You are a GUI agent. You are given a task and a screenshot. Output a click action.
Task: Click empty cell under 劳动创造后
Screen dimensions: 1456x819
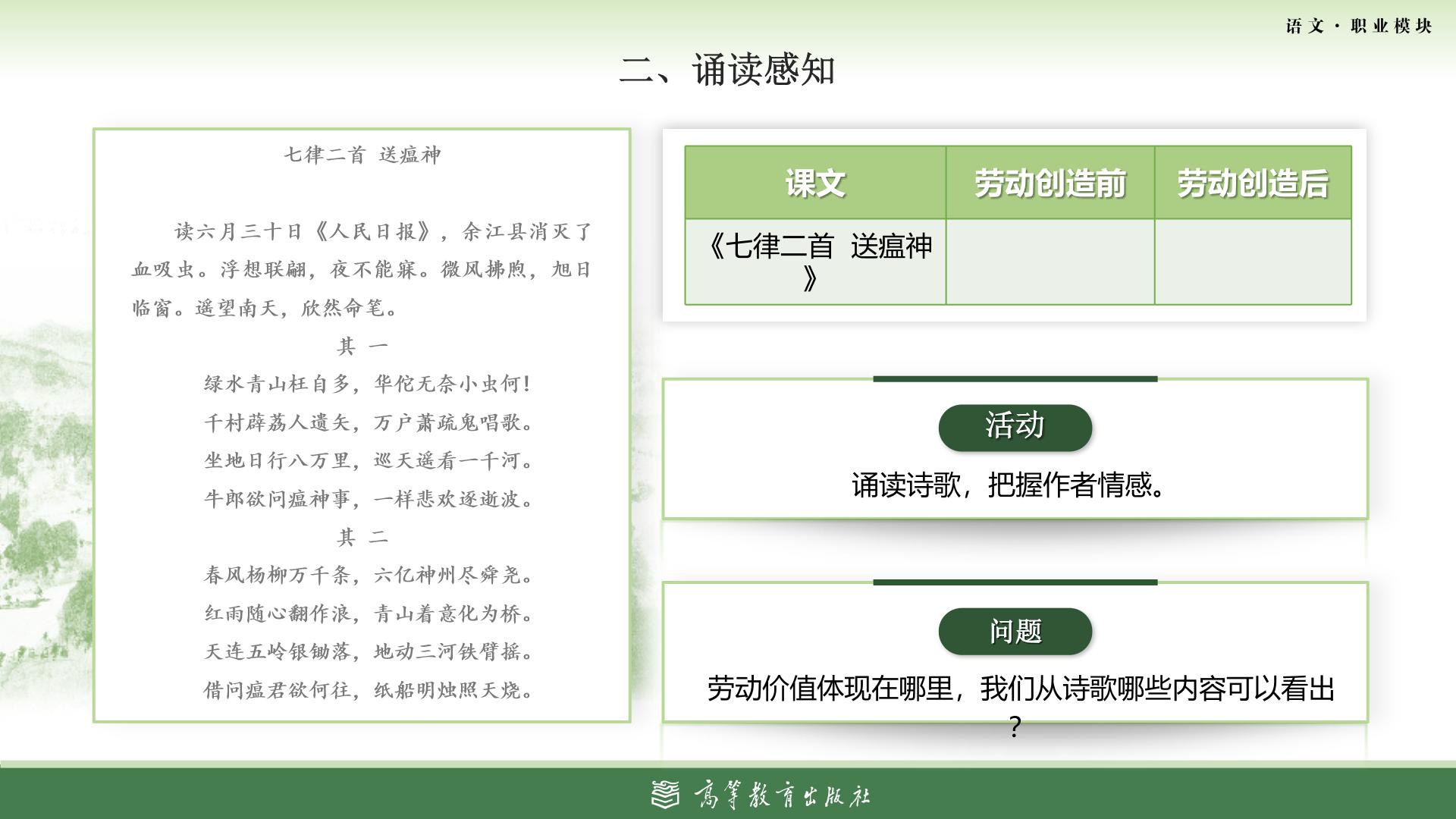pyautogui.click(x=1253, y=262)
